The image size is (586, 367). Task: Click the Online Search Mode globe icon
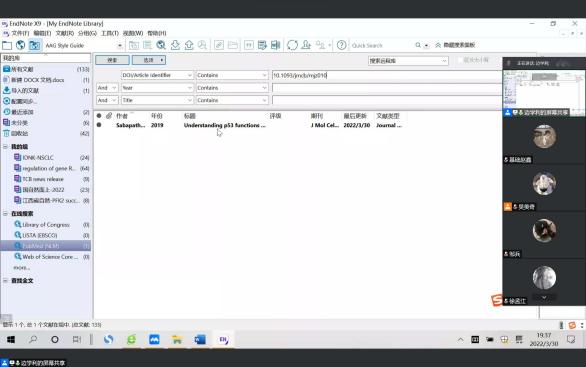[x=21, y=45]
